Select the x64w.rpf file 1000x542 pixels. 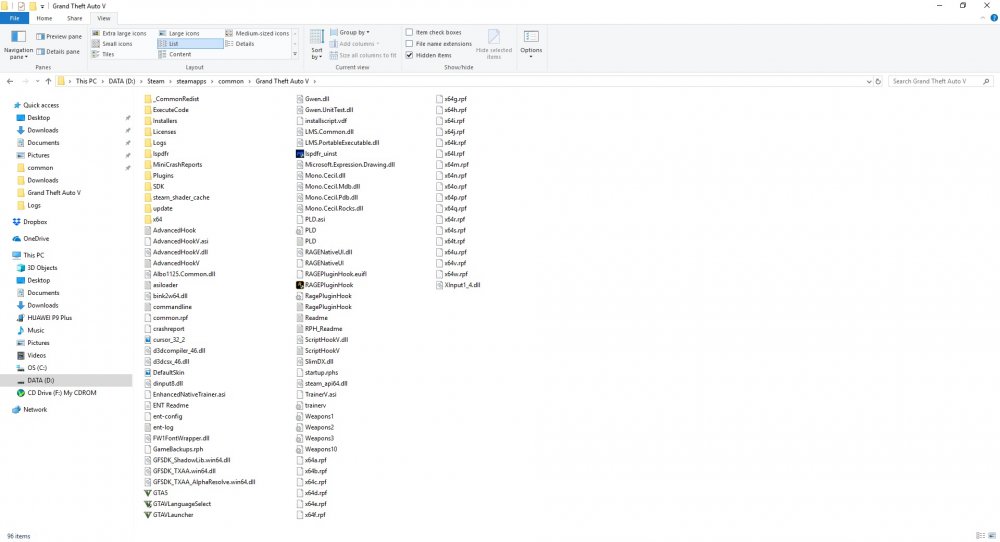(x=452, y=274)
